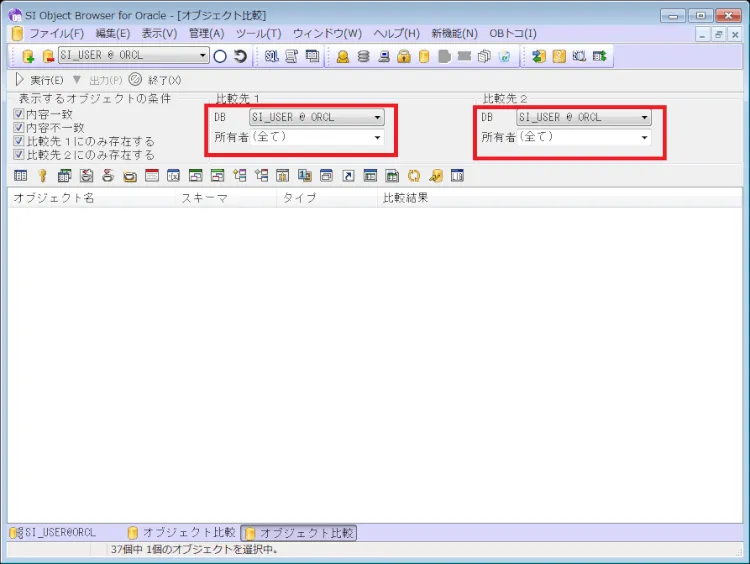Open the 表示(V) menu
The width and height of the screenshot is (750, 564).
159,33
